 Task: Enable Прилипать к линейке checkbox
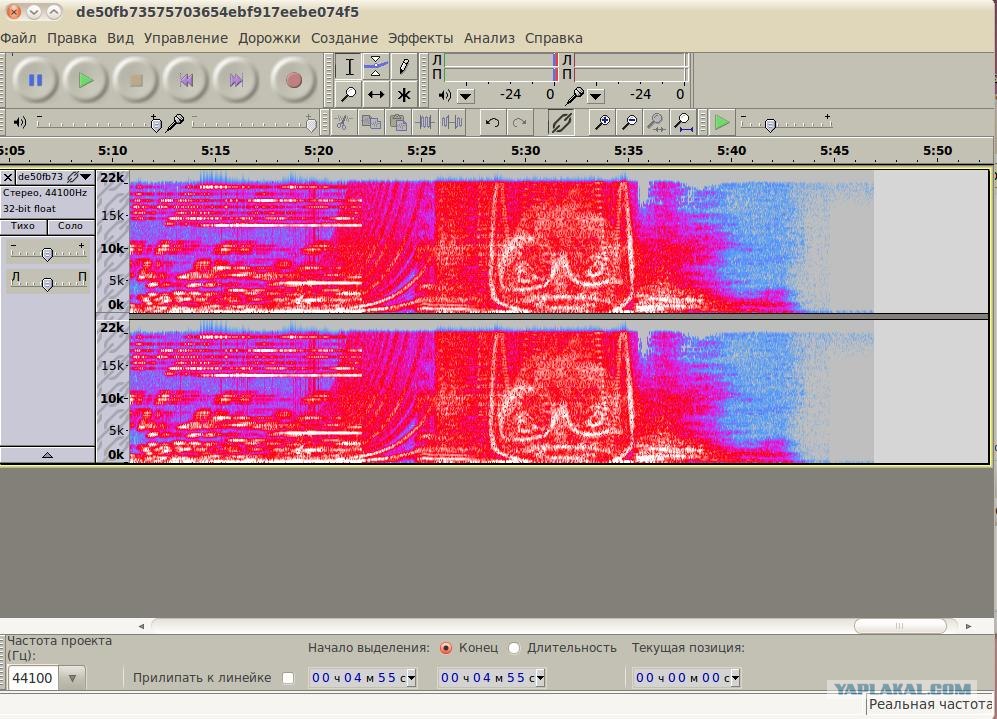[x=288, y=678]
